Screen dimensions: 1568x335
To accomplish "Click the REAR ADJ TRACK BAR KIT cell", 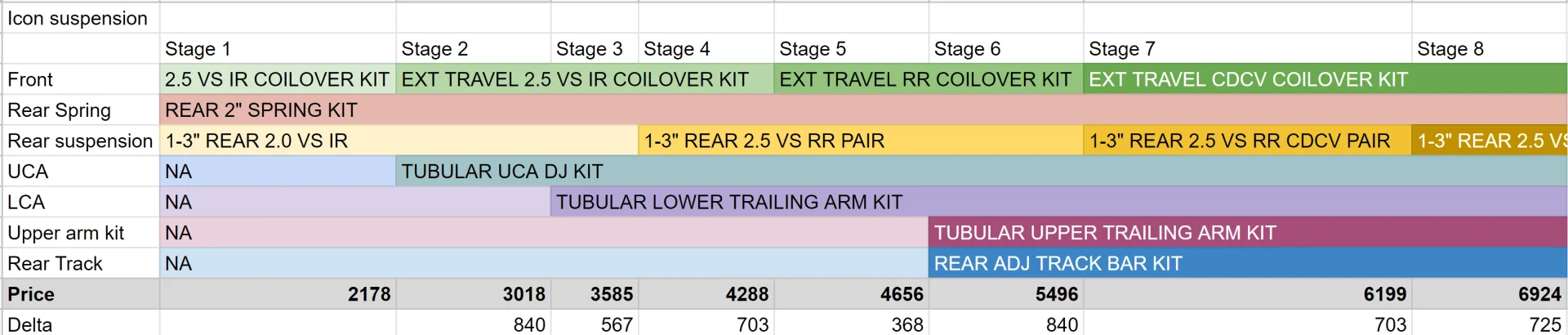I will pyautogui.click(x=1248, y=263).
